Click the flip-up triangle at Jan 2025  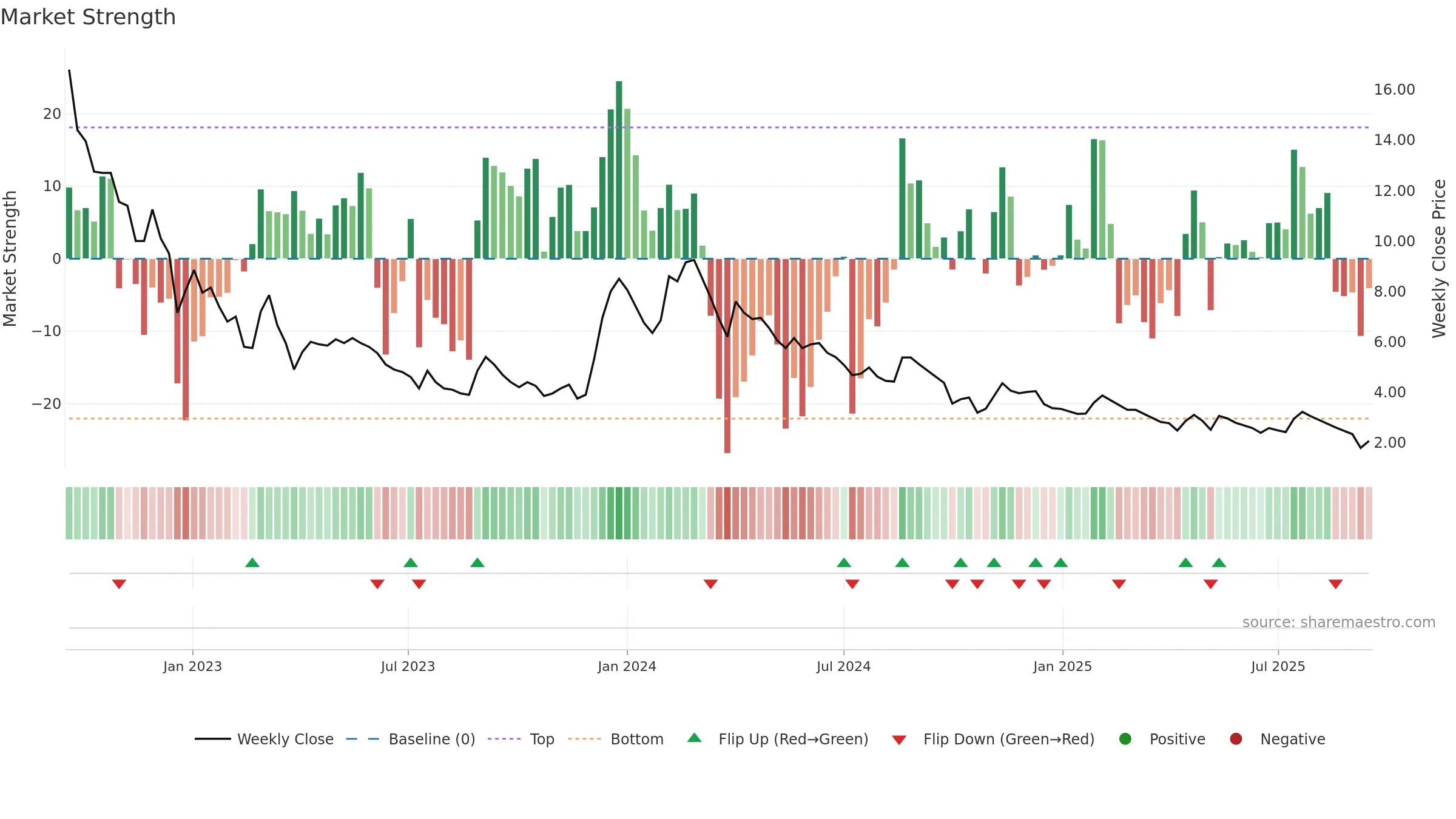1060,562
